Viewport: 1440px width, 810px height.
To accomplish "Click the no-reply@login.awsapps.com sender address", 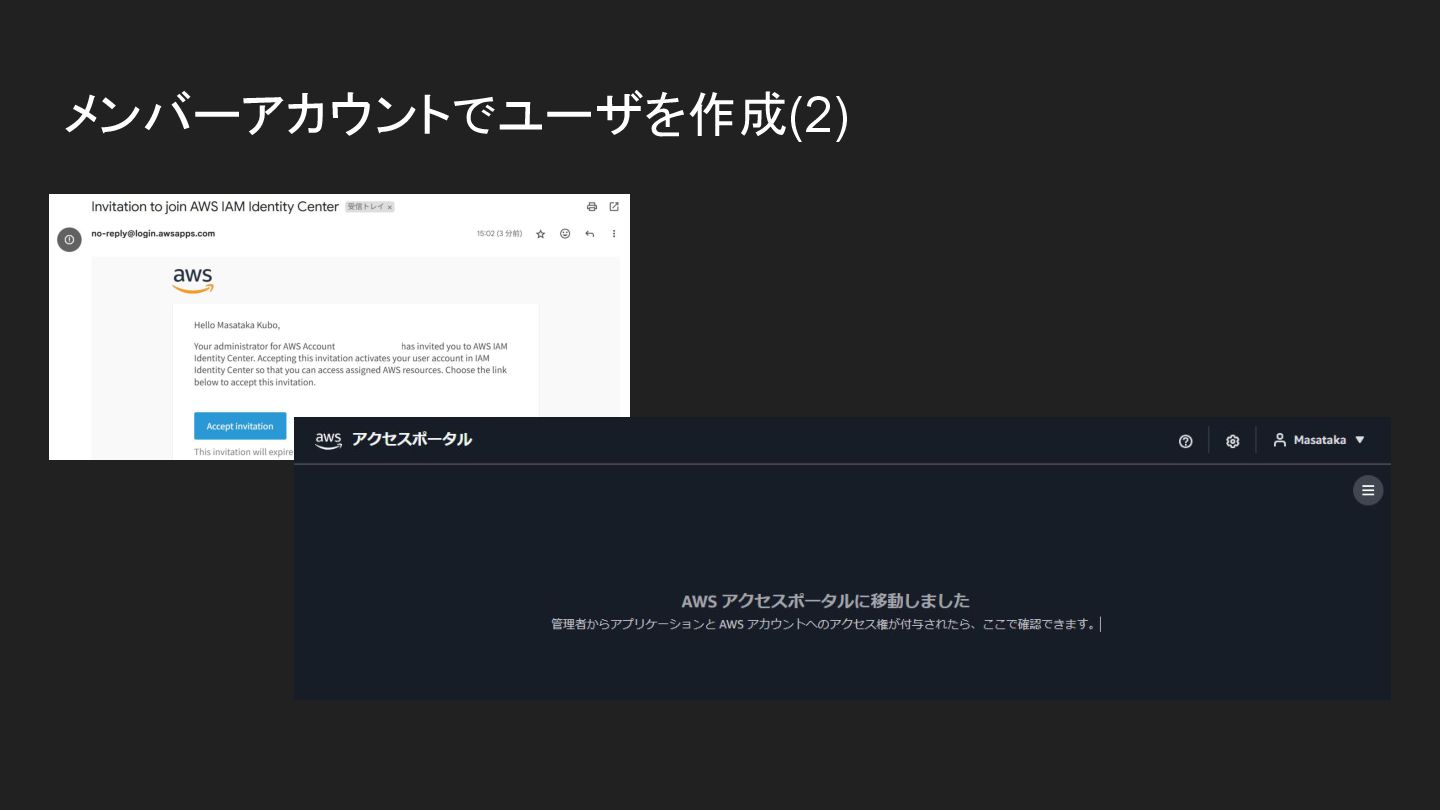I will (153, 234).
